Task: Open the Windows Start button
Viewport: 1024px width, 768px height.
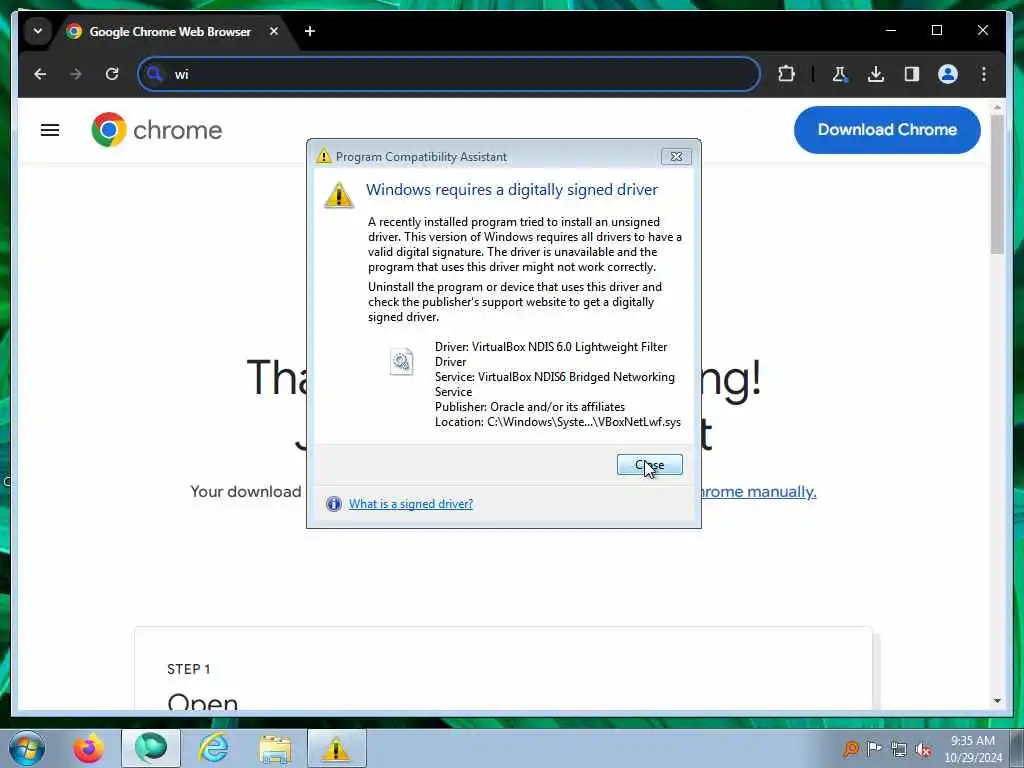Action: pos(27,748)
